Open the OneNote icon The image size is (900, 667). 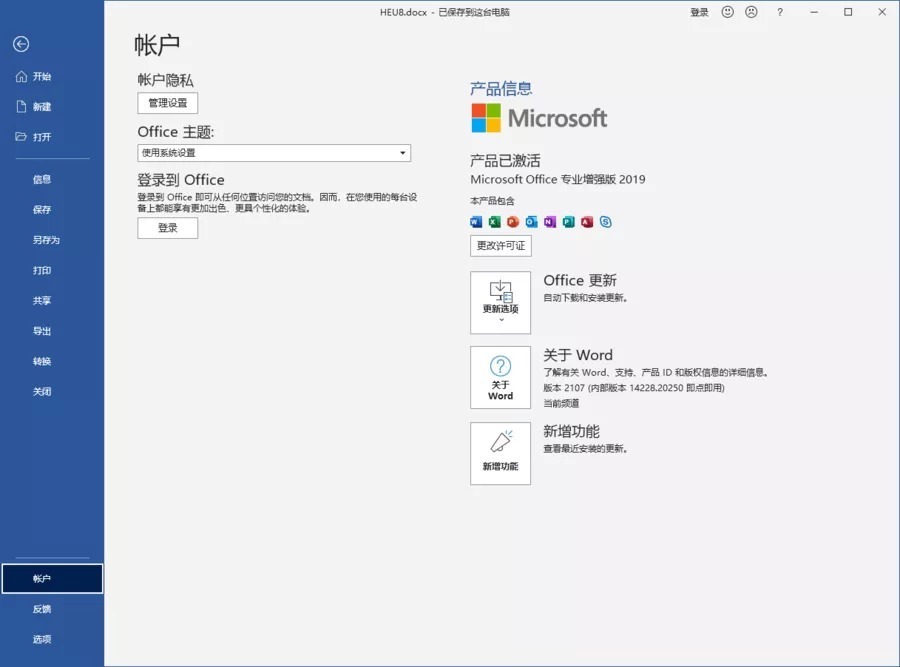[x=550, y=222]
